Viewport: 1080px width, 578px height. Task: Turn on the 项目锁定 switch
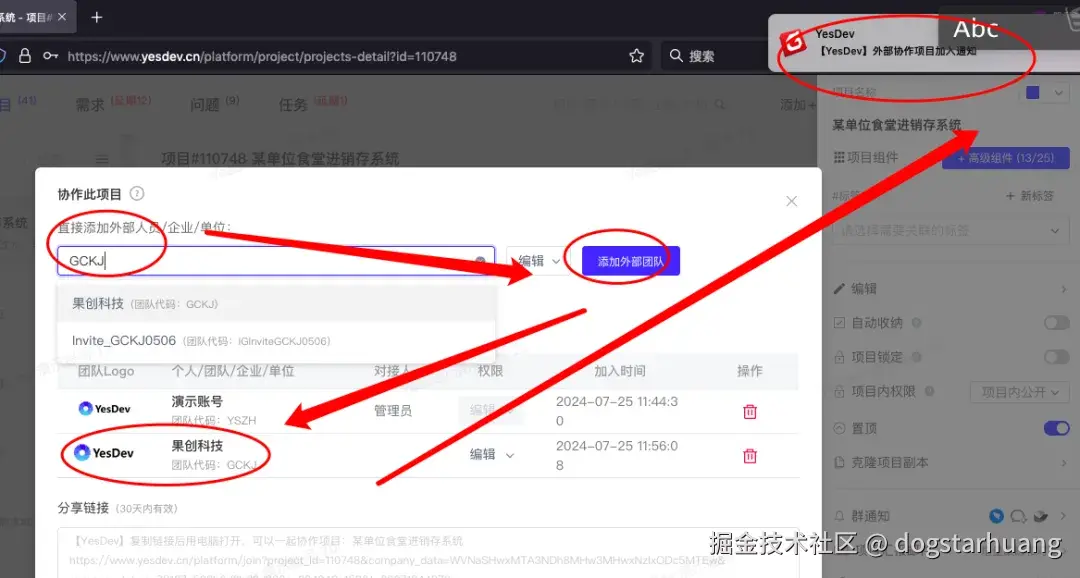(1056, 357)
